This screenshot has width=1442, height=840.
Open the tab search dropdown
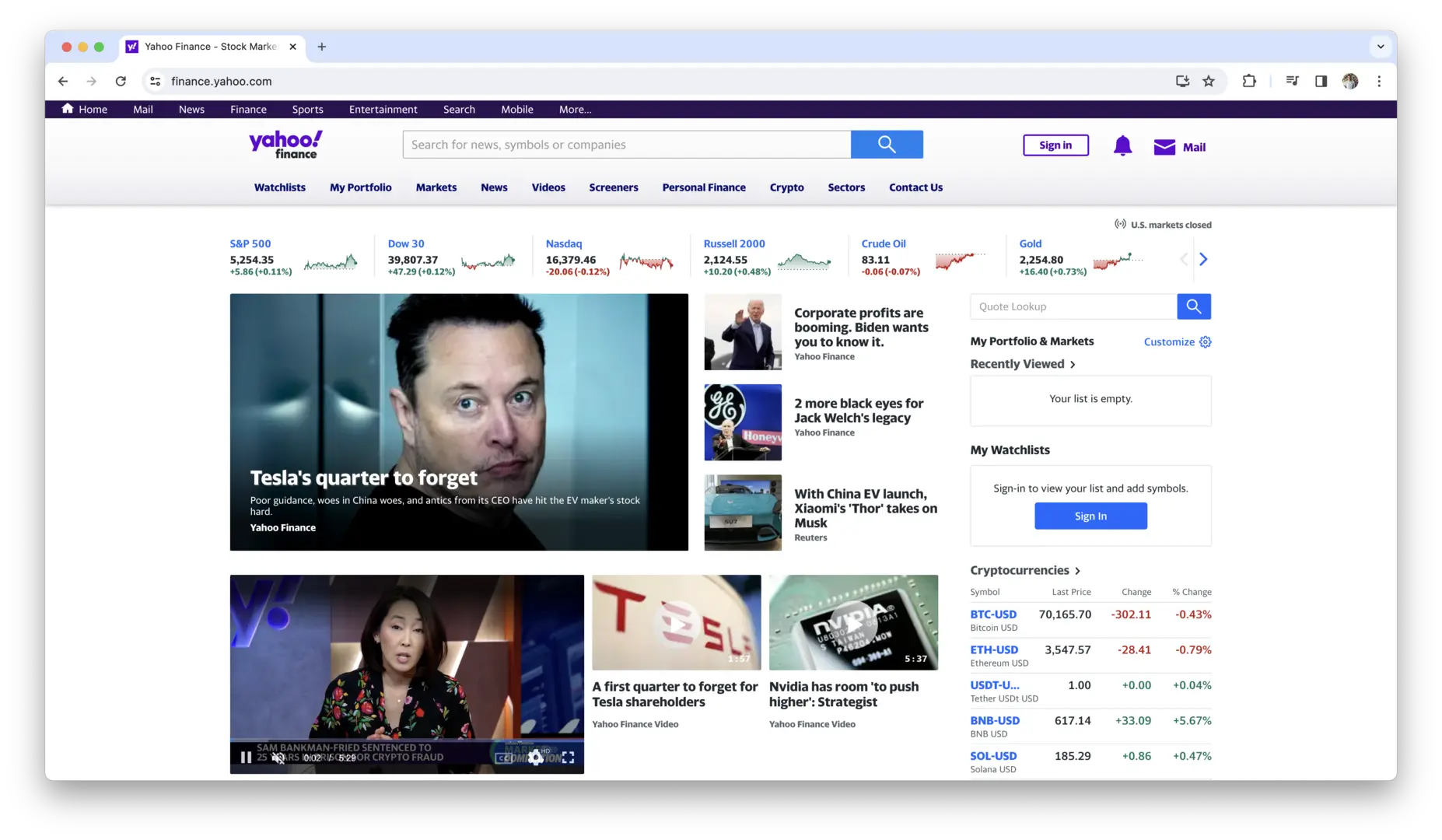[x=1381, y=47]
